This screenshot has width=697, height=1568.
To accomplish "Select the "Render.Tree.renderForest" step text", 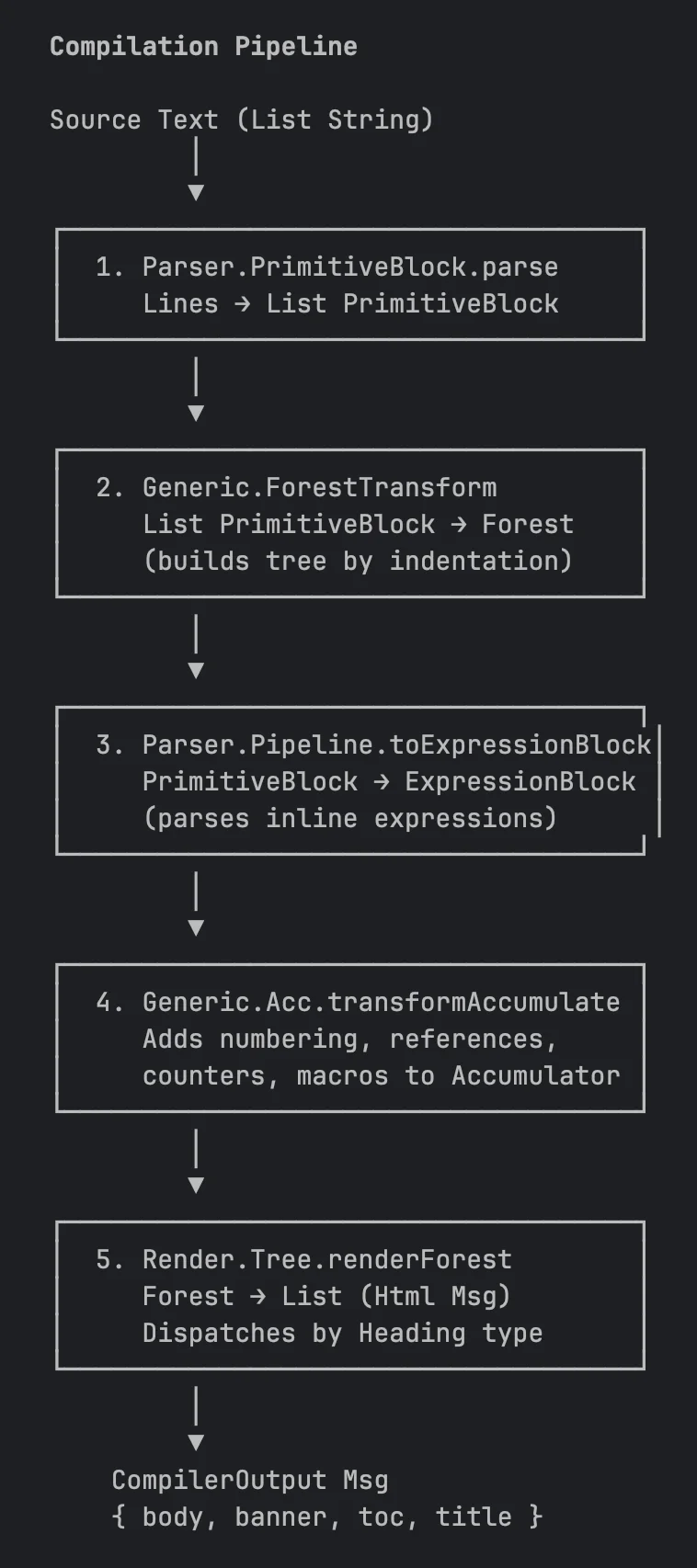I will 326,1259.
